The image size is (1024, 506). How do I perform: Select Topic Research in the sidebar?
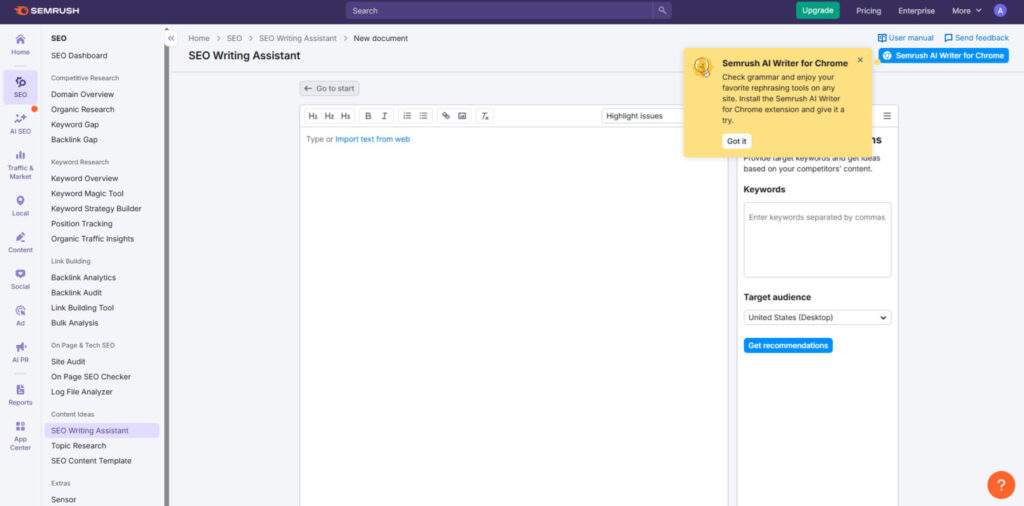point(78,446)
